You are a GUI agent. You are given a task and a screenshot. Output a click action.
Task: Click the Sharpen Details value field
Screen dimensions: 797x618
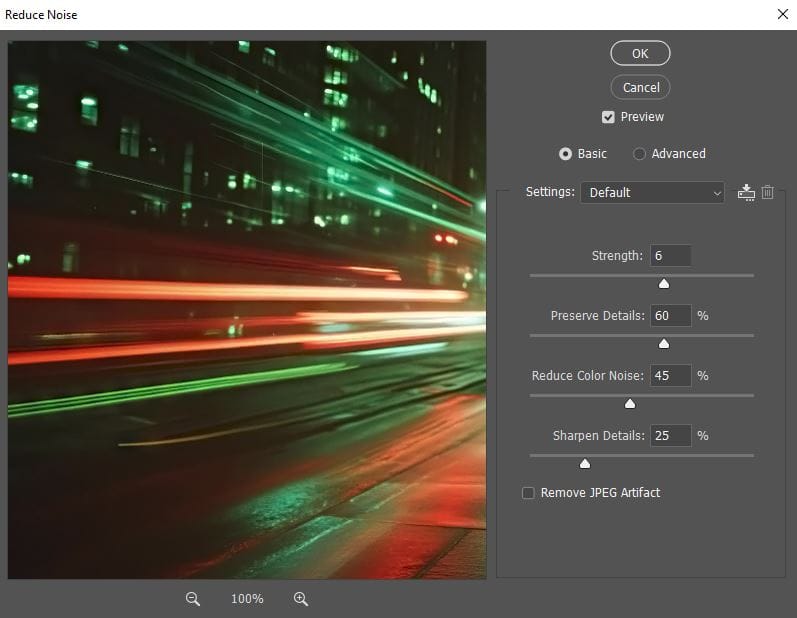670,436
